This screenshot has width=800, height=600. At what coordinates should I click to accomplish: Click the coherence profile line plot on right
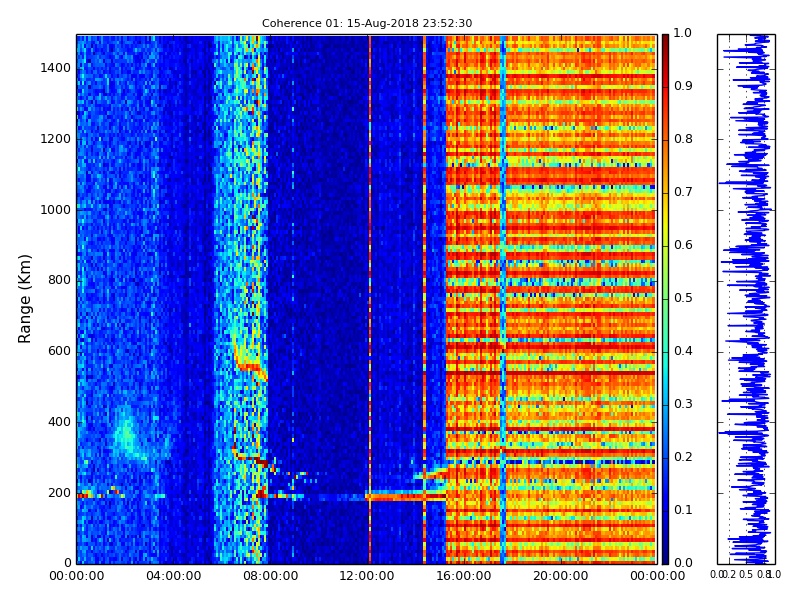click(746, 299)
